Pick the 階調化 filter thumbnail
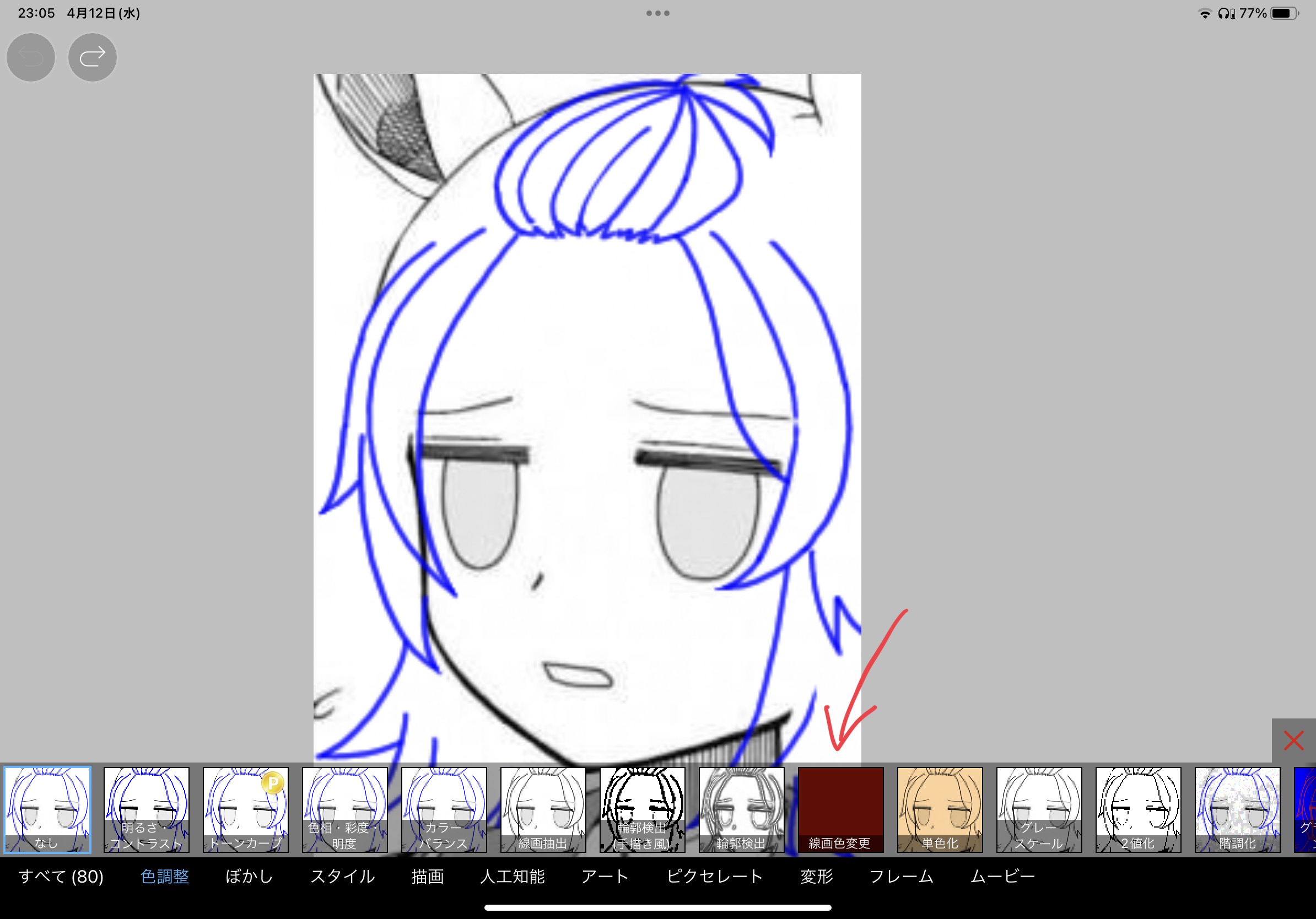 1238,809
